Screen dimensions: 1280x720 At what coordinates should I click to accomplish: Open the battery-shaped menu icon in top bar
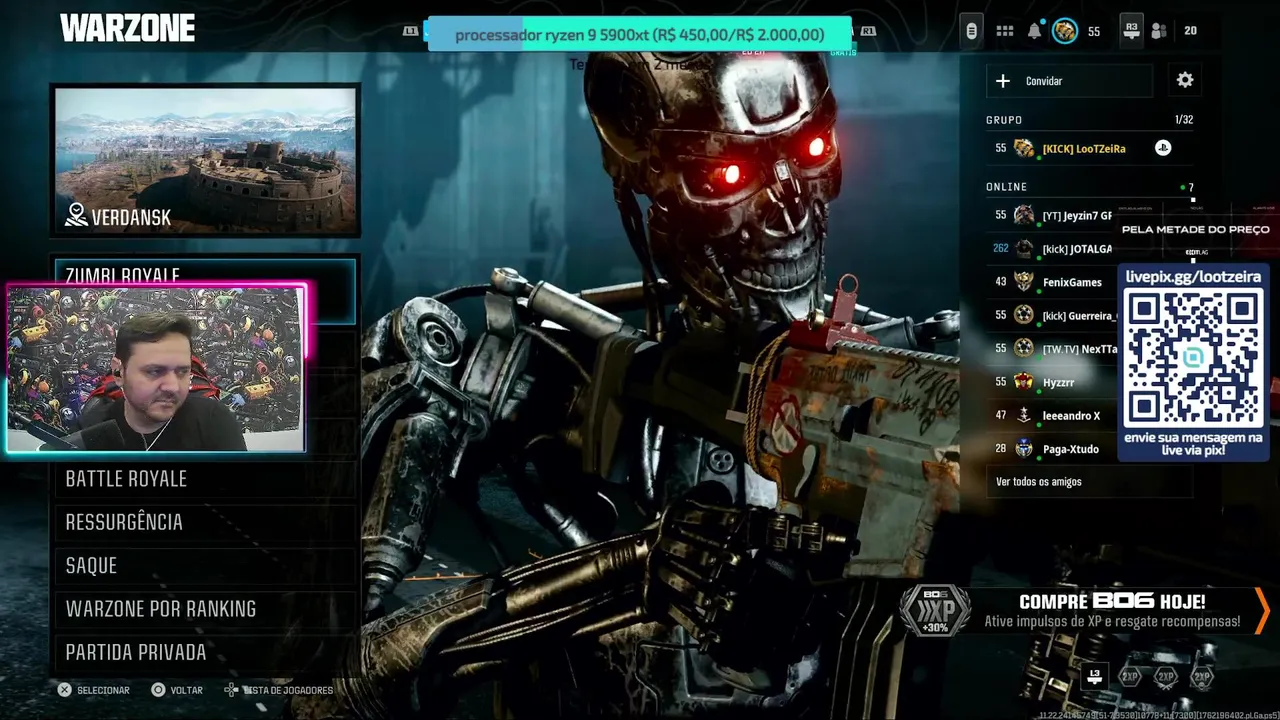coord(971,31)
